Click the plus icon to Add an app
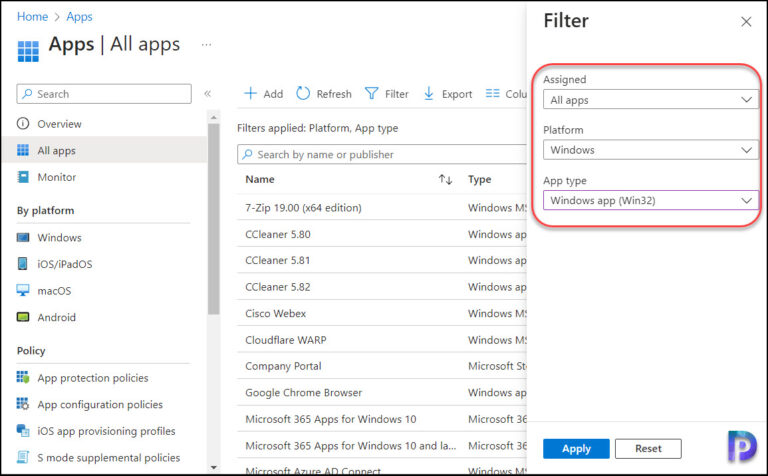The image size is (768, 476). 250,93
